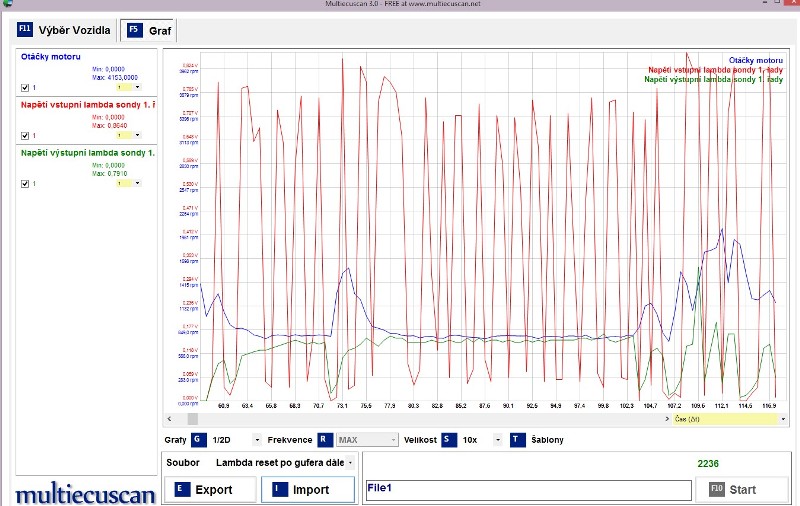This screenshot has height=506, width=800.
Task: Click the graph horizontal scrollbar thumb
Action: [193, 419]
